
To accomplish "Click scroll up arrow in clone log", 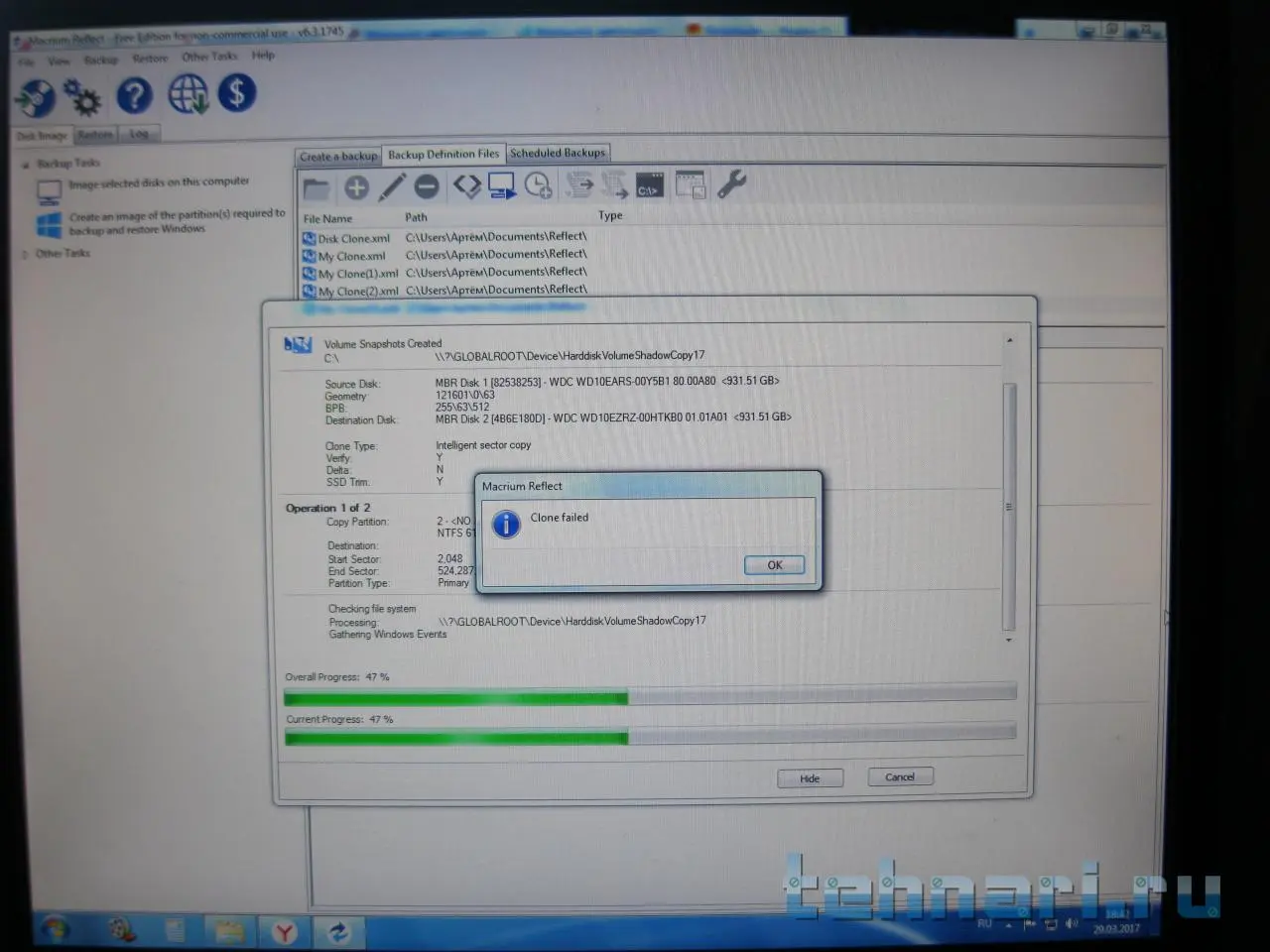I will (1010, 340).
